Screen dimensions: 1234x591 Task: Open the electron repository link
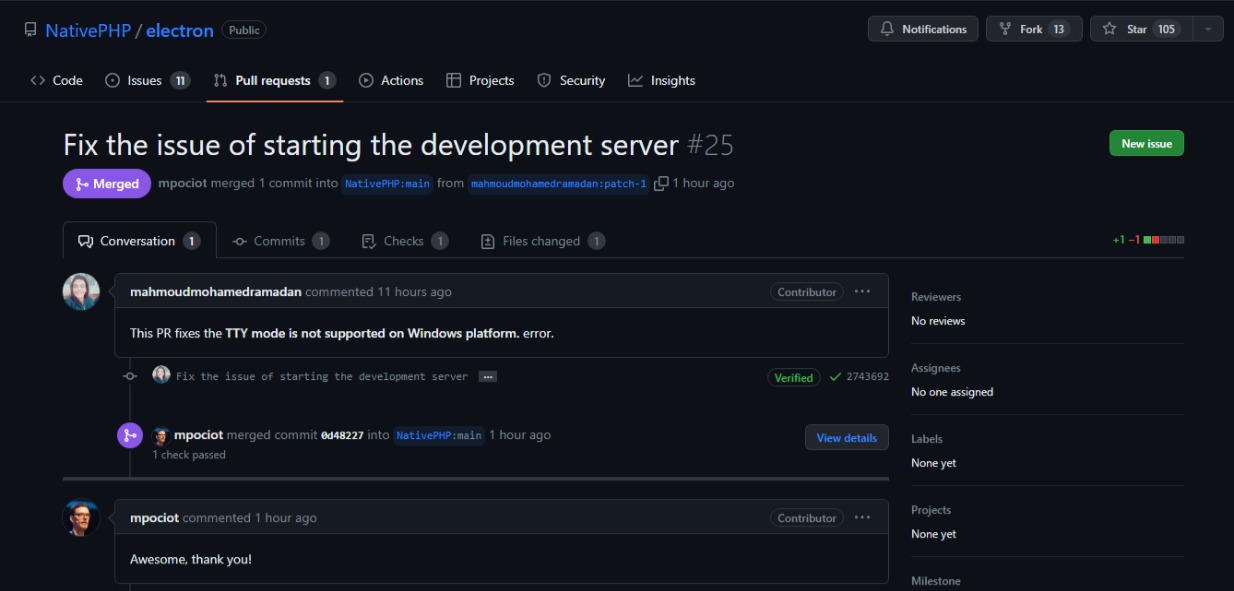(180, 30)
